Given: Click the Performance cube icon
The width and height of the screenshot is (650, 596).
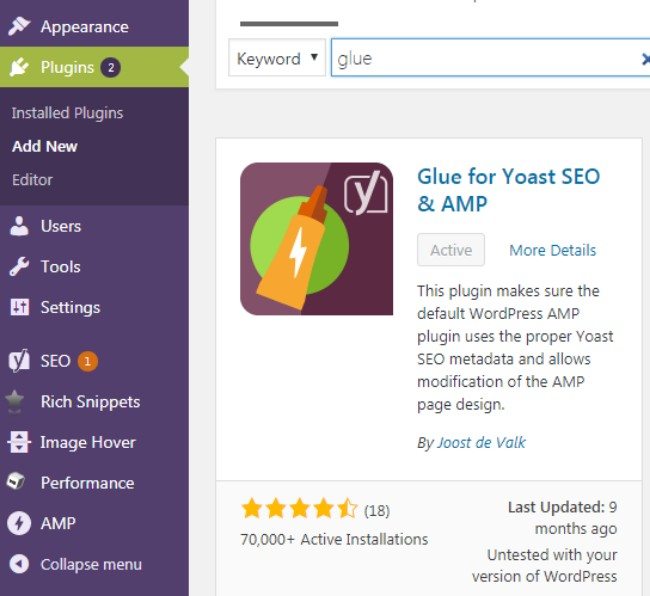Looking at the screenshot, I should (16, 482).
